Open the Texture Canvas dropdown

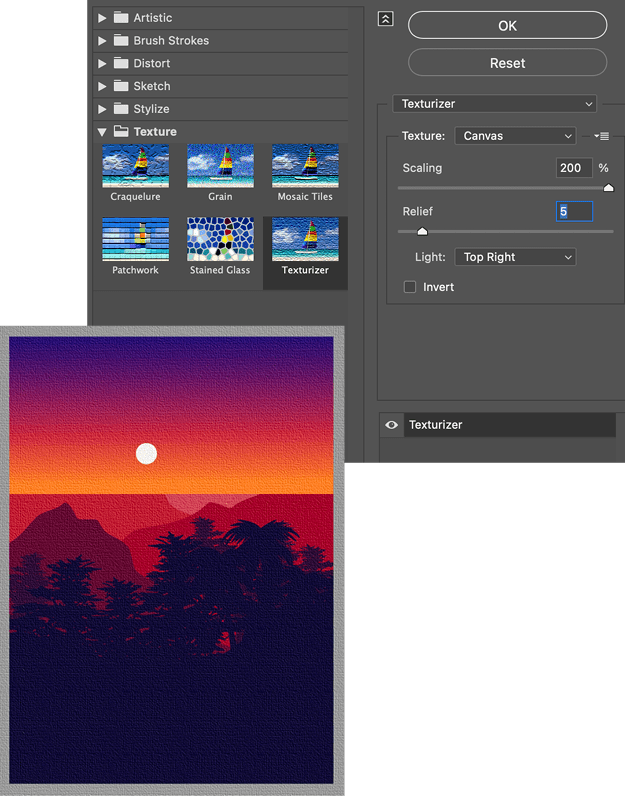click(x=516, y=136)
